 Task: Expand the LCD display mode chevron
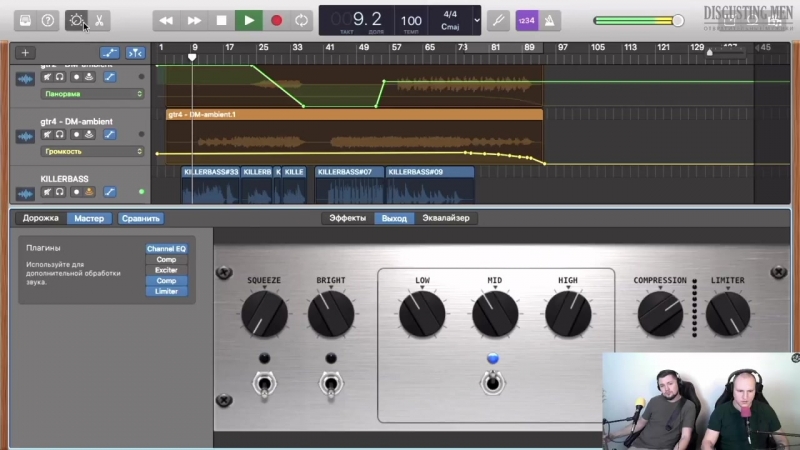[x=477, y=20]
